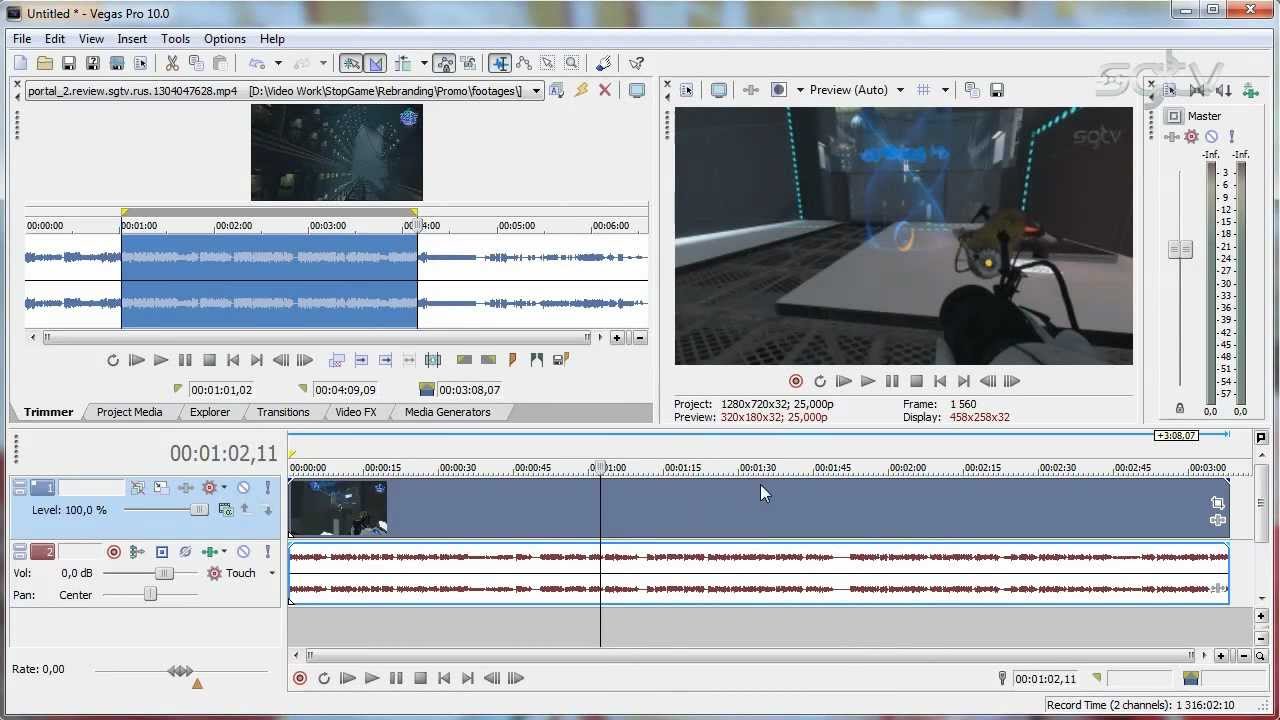This screenshot has width=1280, height=720.
Task: Open the Insert menu
Action: (132, 39)
